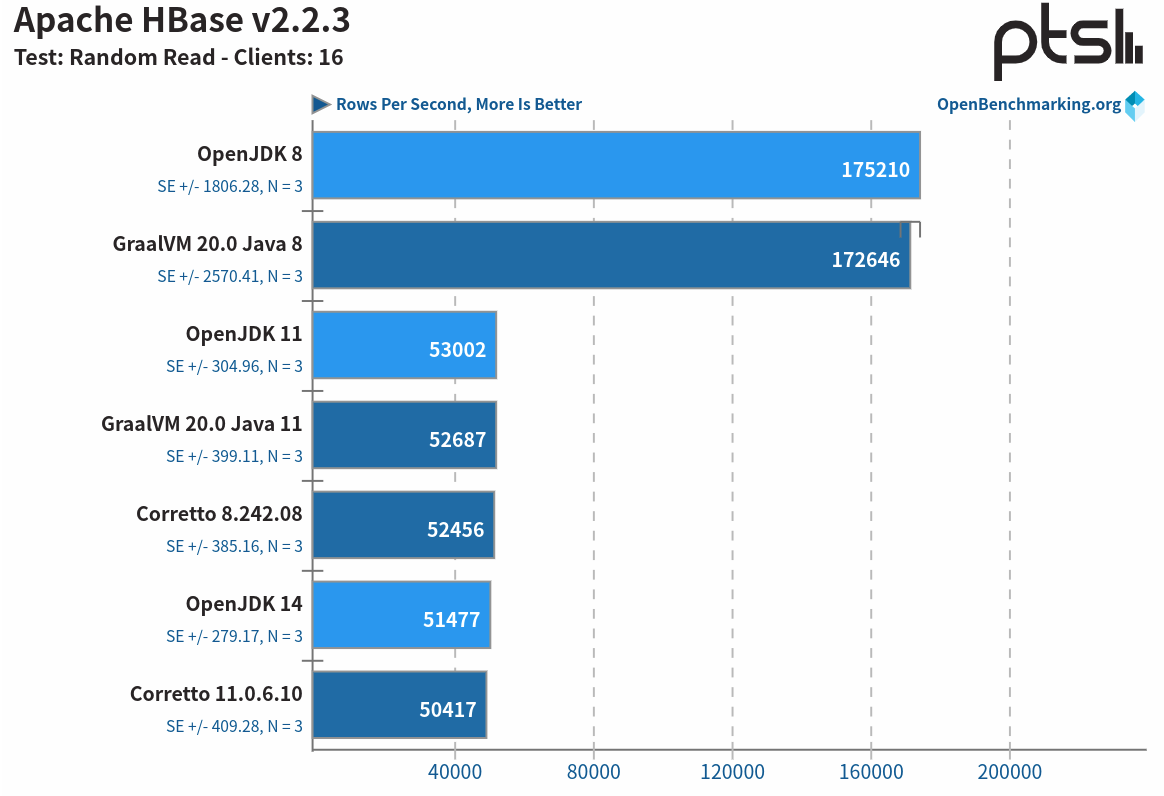Viewport: 1164px width, 796px height.
Task: Select the SE +/- 1806.28 annotation
Action: [231, 186]
